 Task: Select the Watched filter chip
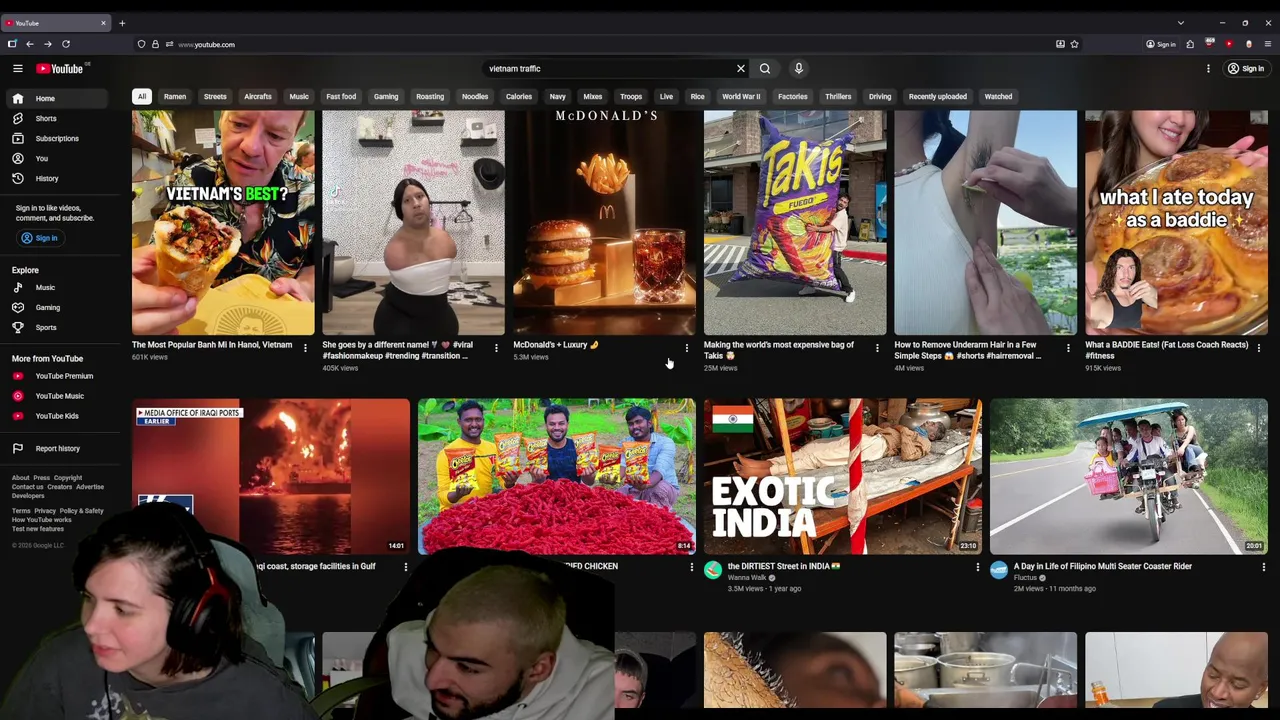point(998,96)
